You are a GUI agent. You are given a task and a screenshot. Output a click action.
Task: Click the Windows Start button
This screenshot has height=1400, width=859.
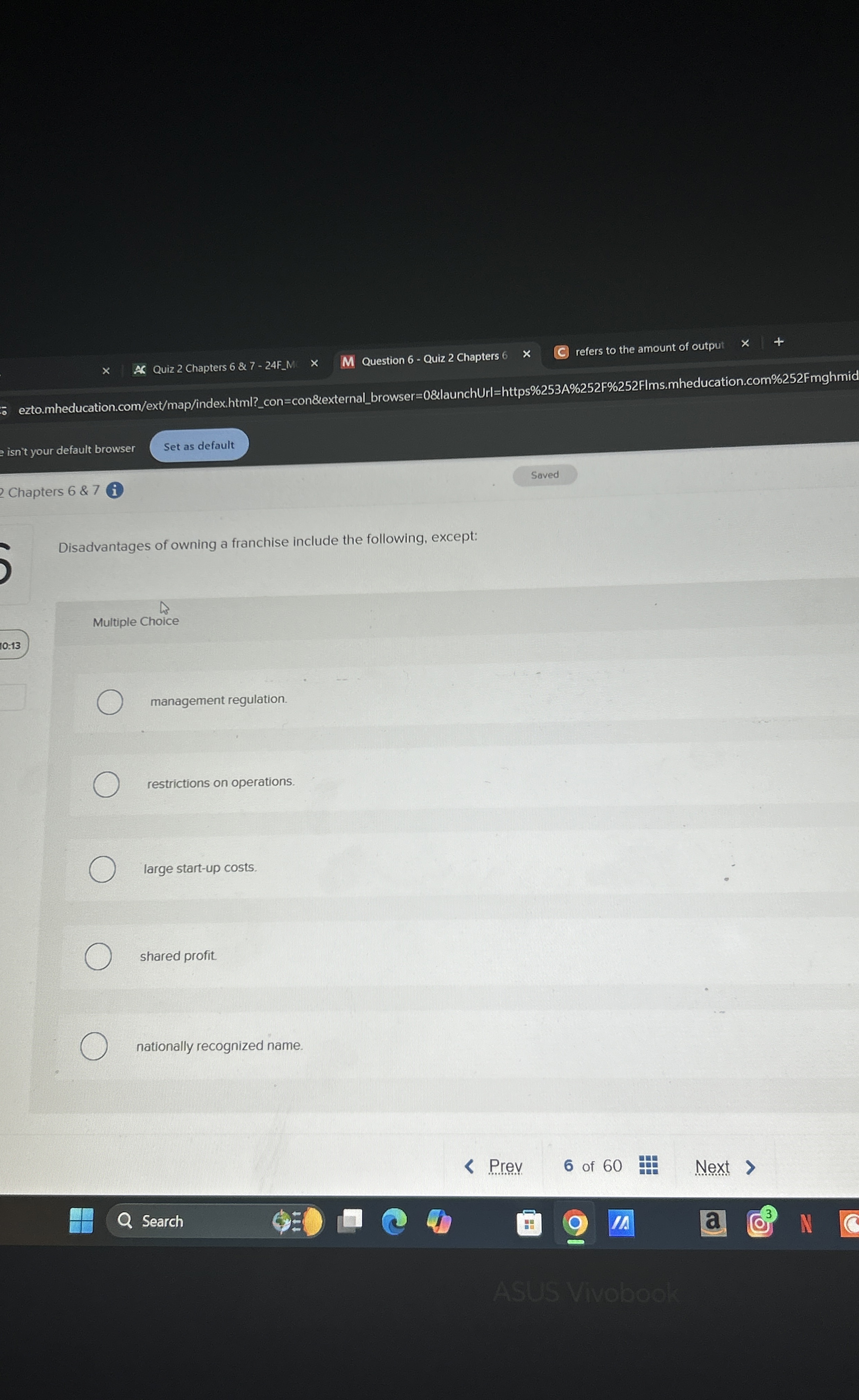tap(81, 1220)
